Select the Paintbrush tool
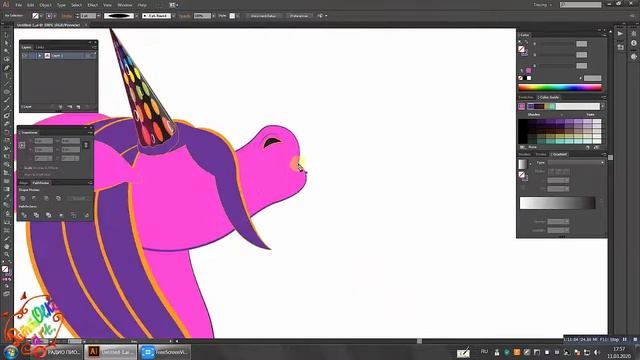 coord(6,100)
